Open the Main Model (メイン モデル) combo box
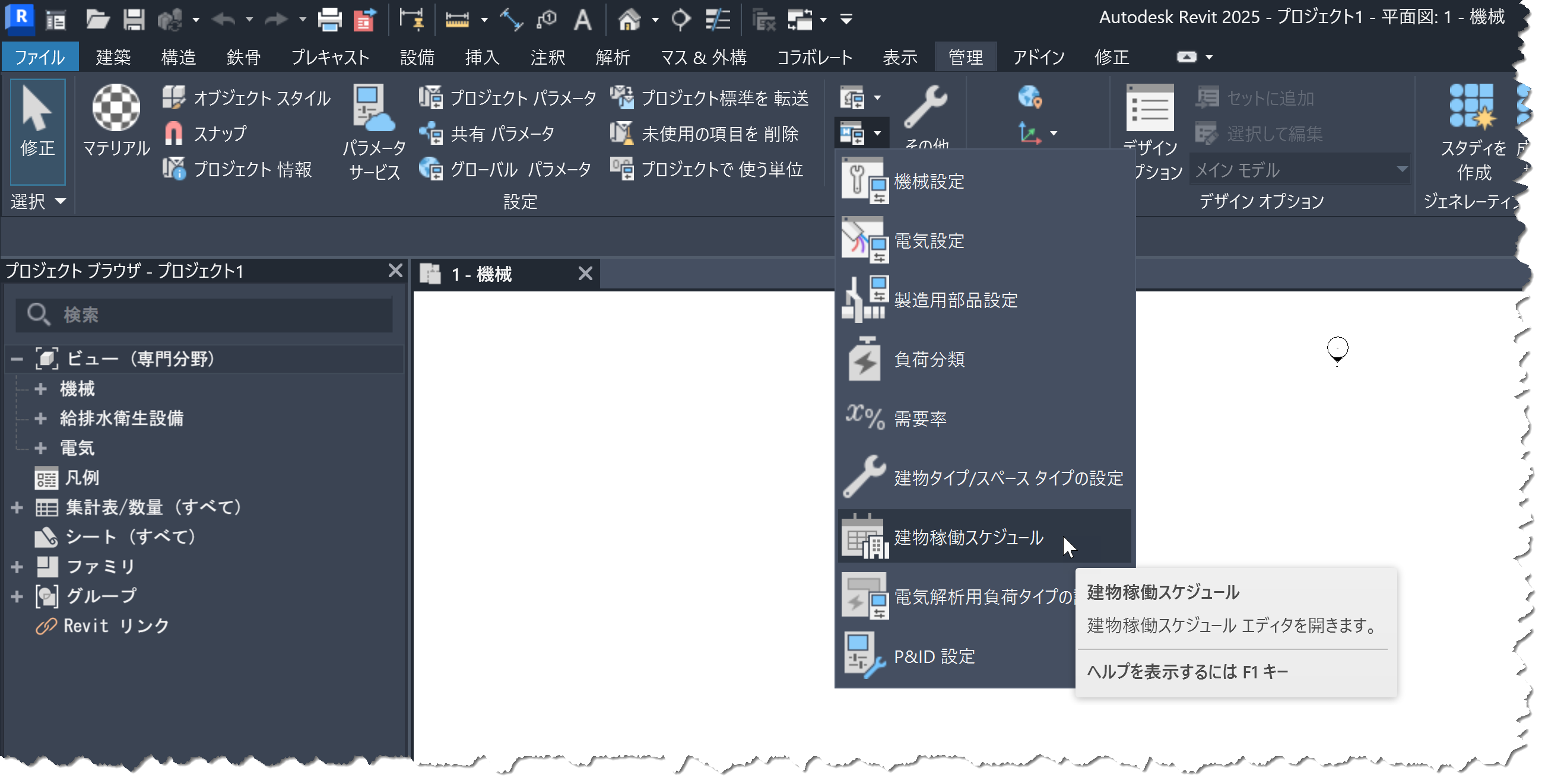The width and height of the screenshot is (1545, 784). click(1299, 170)
